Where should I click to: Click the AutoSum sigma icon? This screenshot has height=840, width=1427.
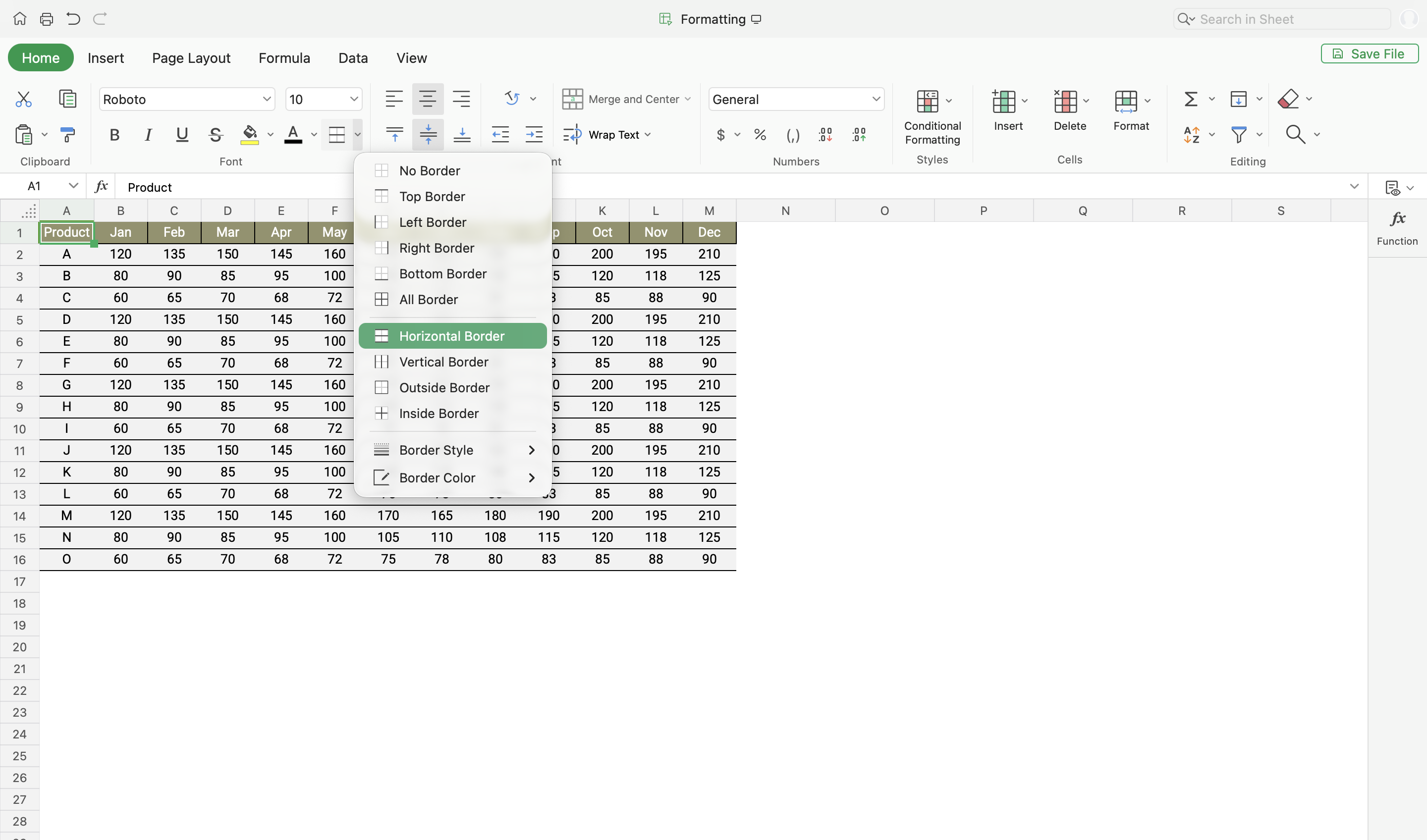1190,100
